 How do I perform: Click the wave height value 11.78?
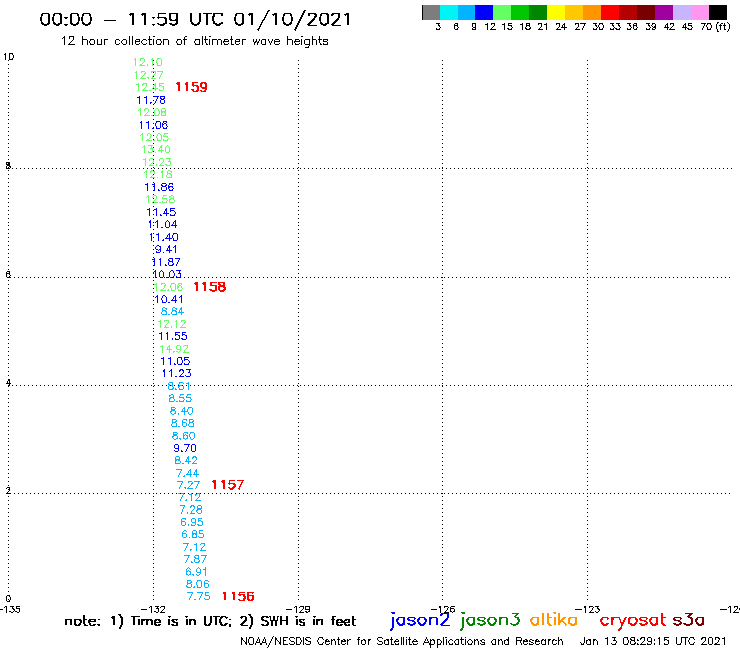pos(151,100)
